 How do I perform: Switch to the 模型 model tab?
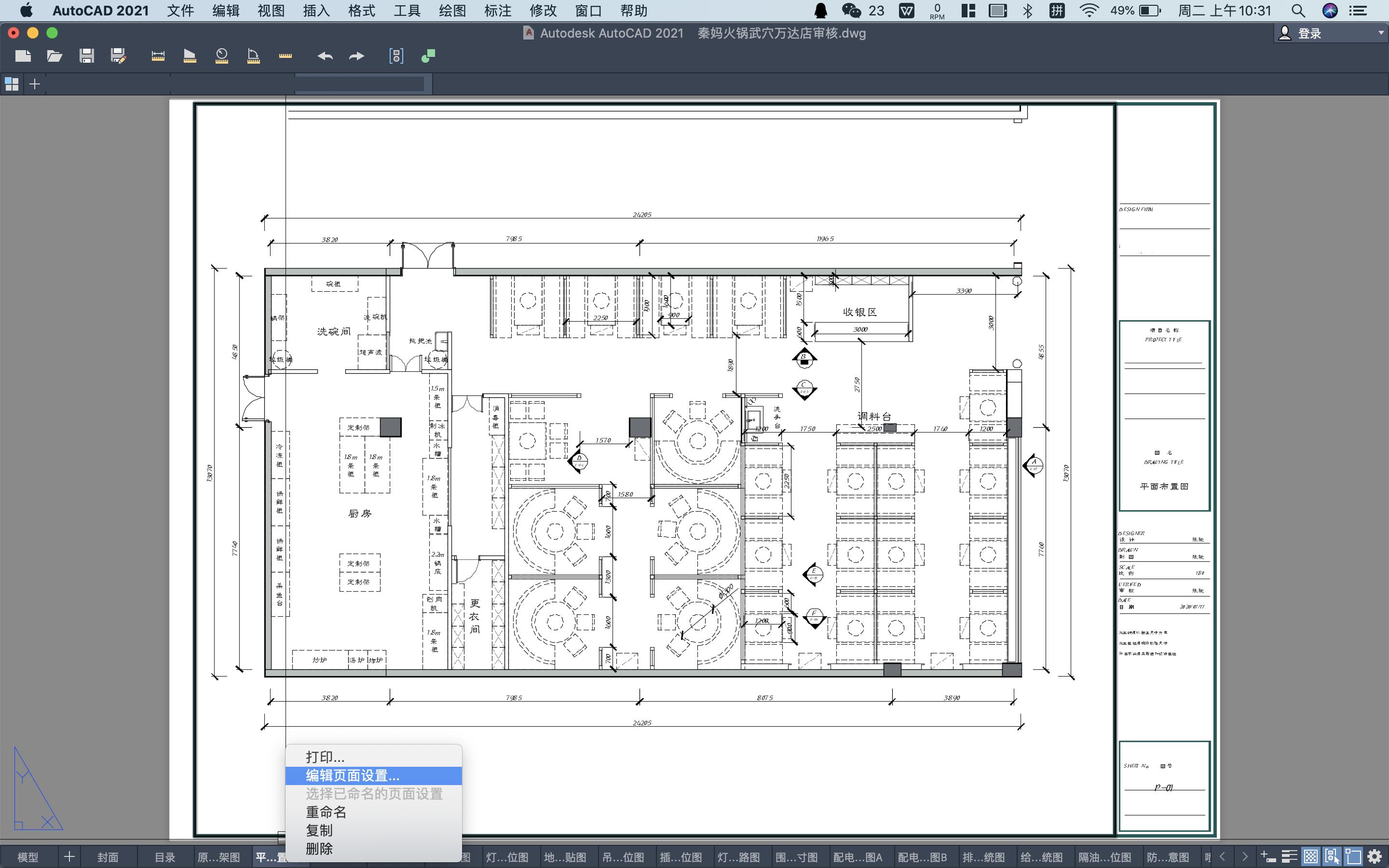[x=27, y=857]
